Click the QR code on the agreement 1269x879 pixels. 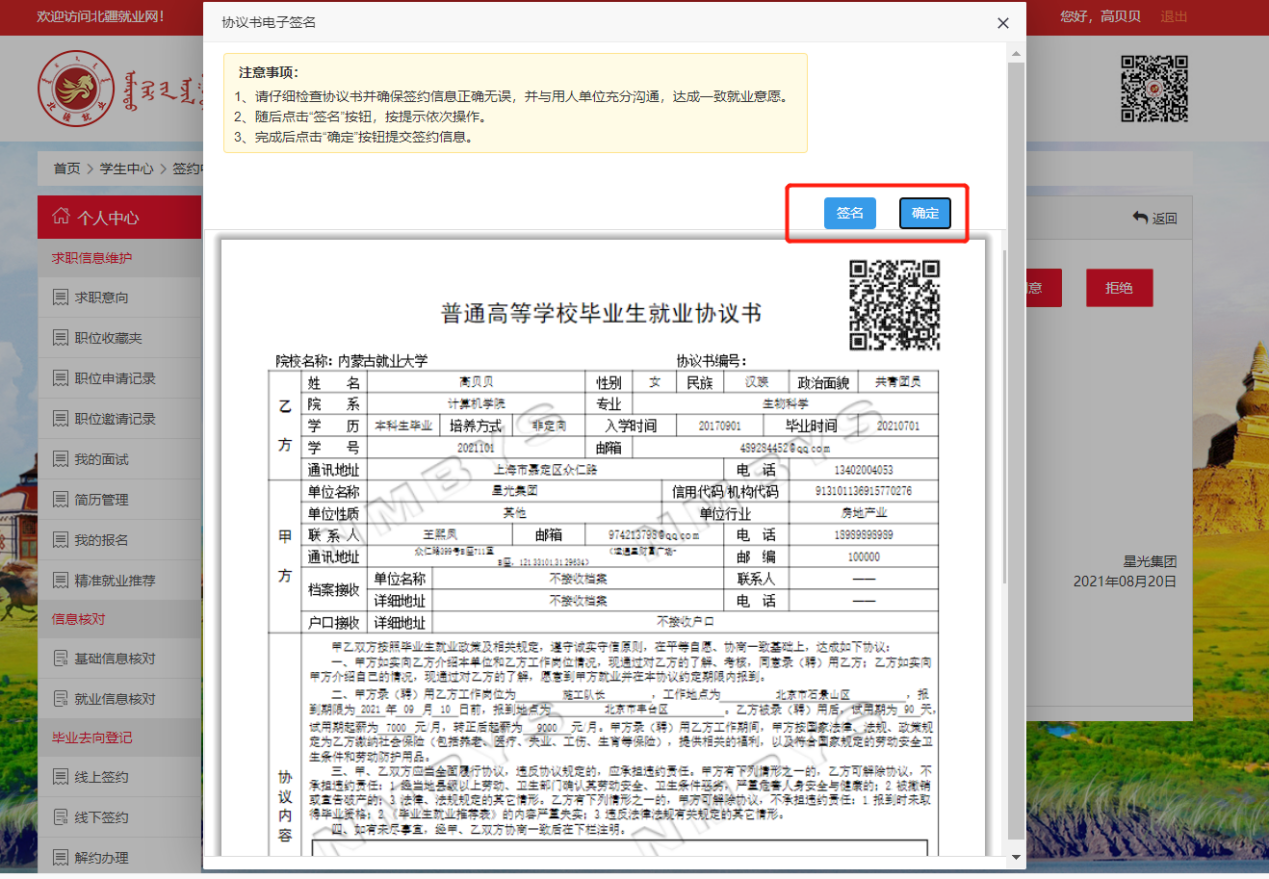[894, 305]
